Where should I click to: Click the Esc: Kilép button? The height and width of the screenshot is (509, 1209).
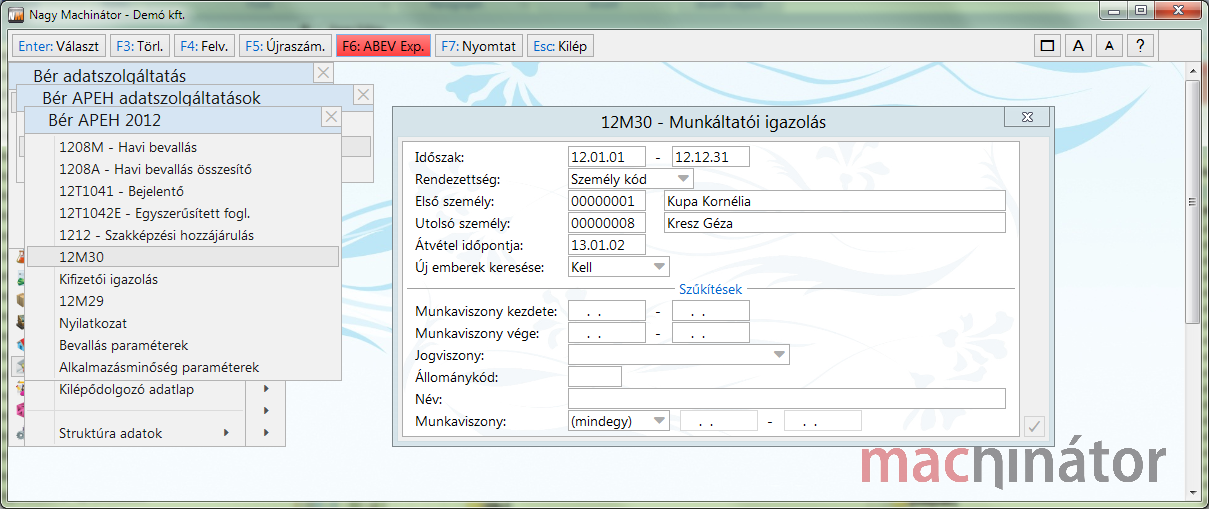[x=560, y=46]
